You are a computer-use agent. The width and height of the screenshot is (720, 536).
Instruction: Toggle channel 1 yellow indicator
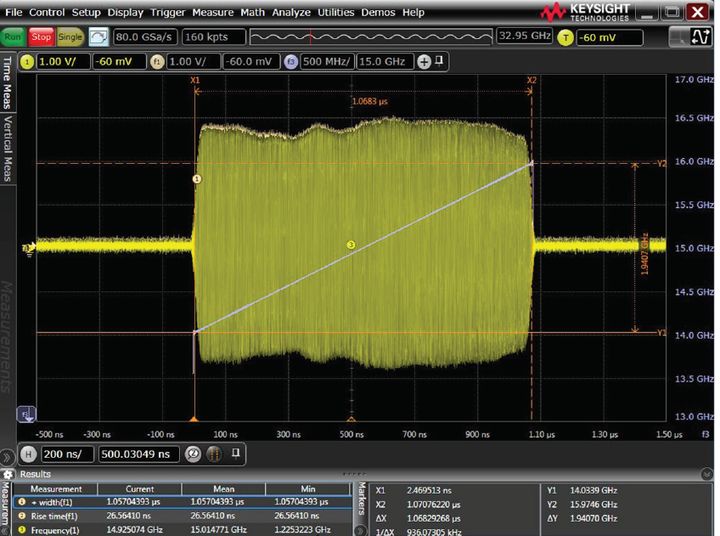(x=27, y=61)
